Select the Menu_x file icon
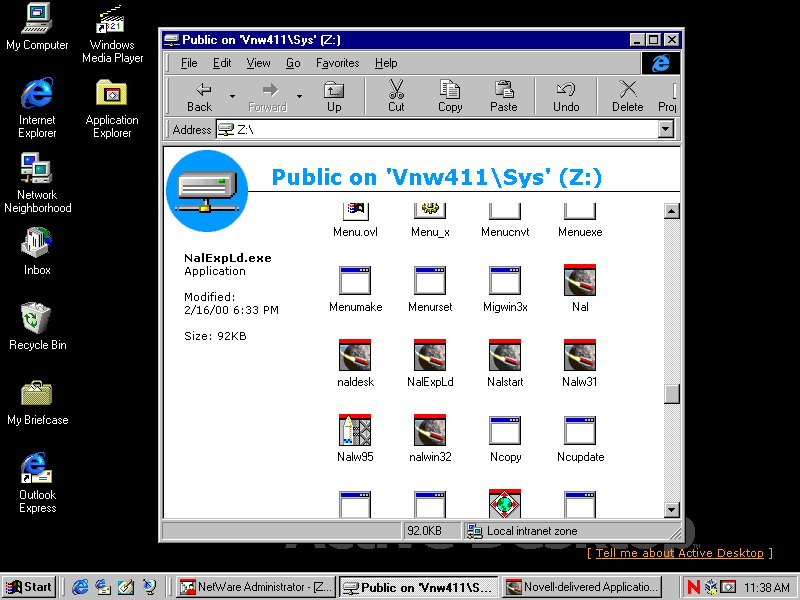 (430, 212)
